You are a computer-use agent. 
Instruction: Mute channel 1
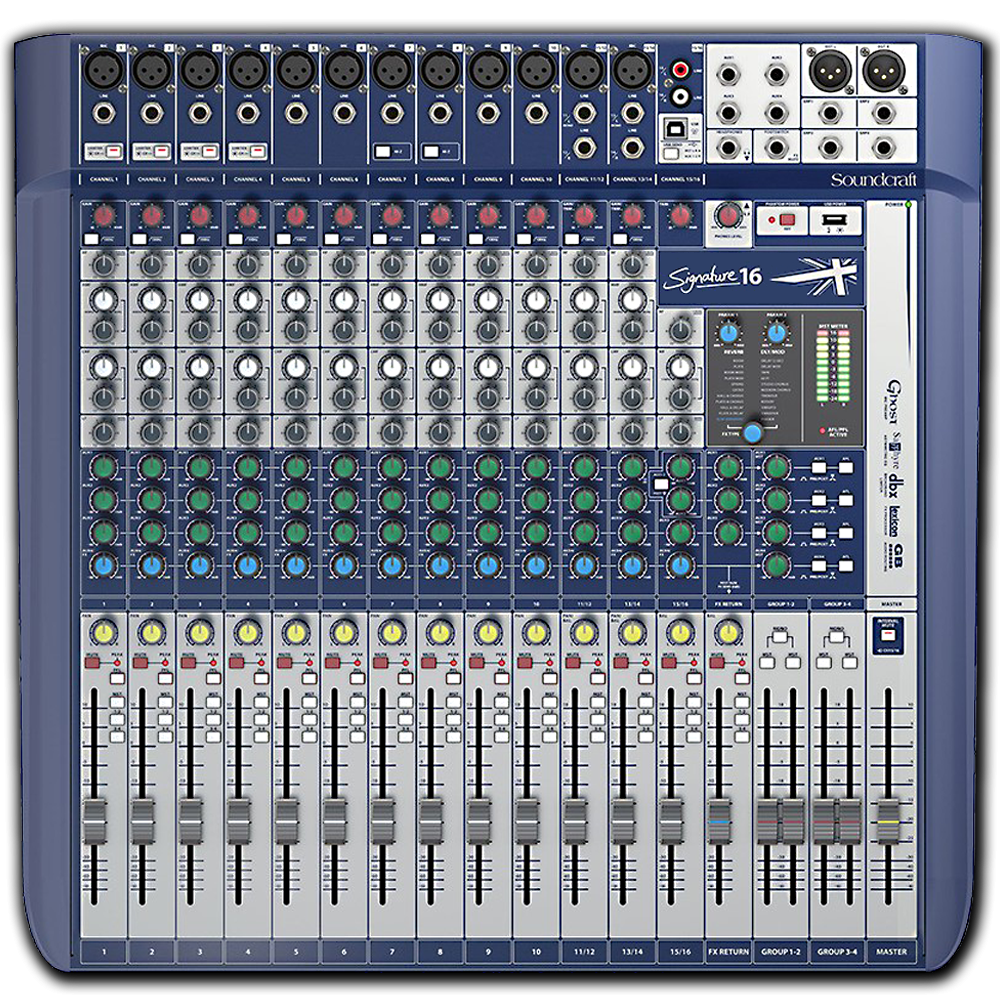92,663
